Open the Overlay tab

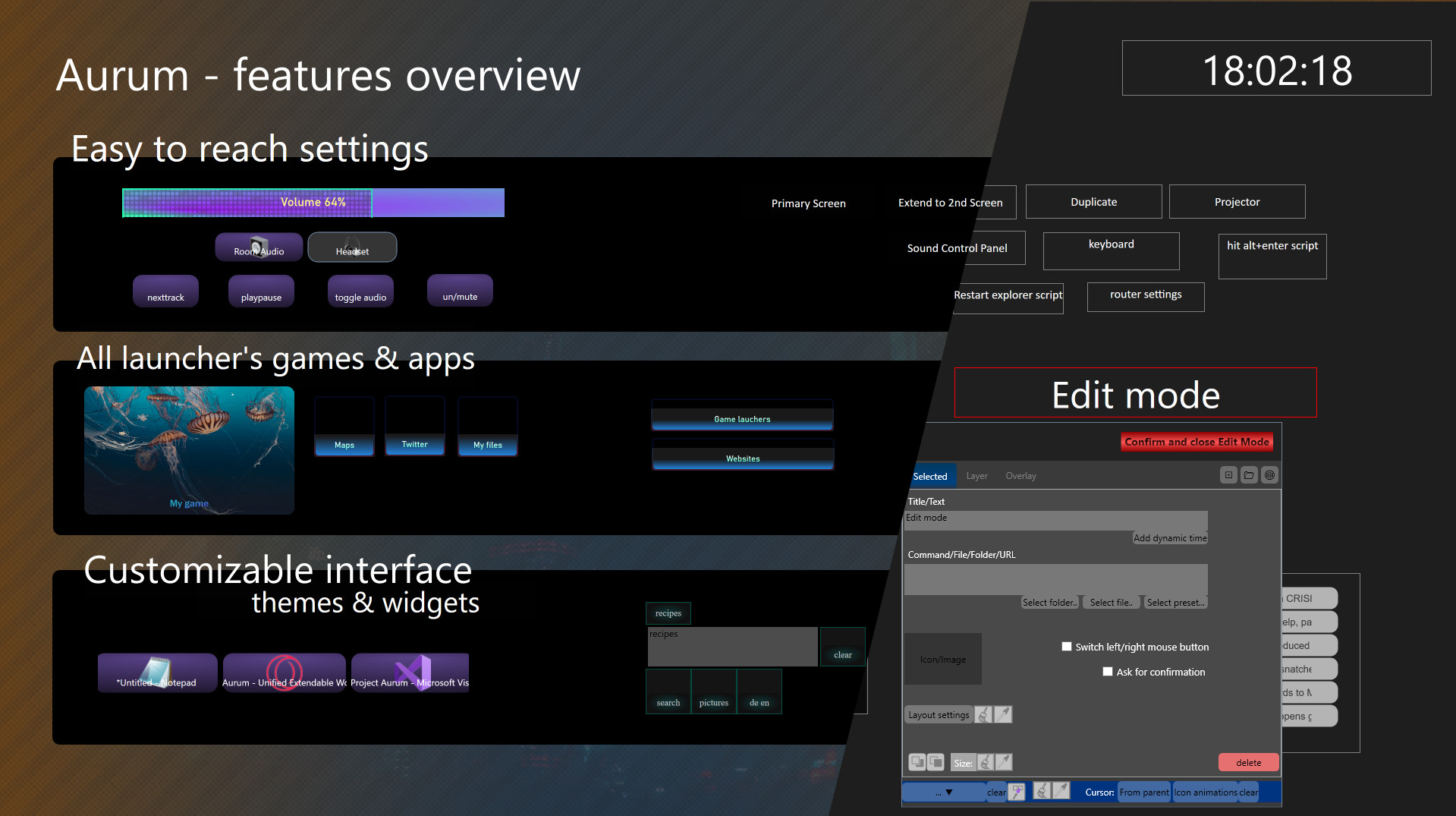coord(1020,475)
